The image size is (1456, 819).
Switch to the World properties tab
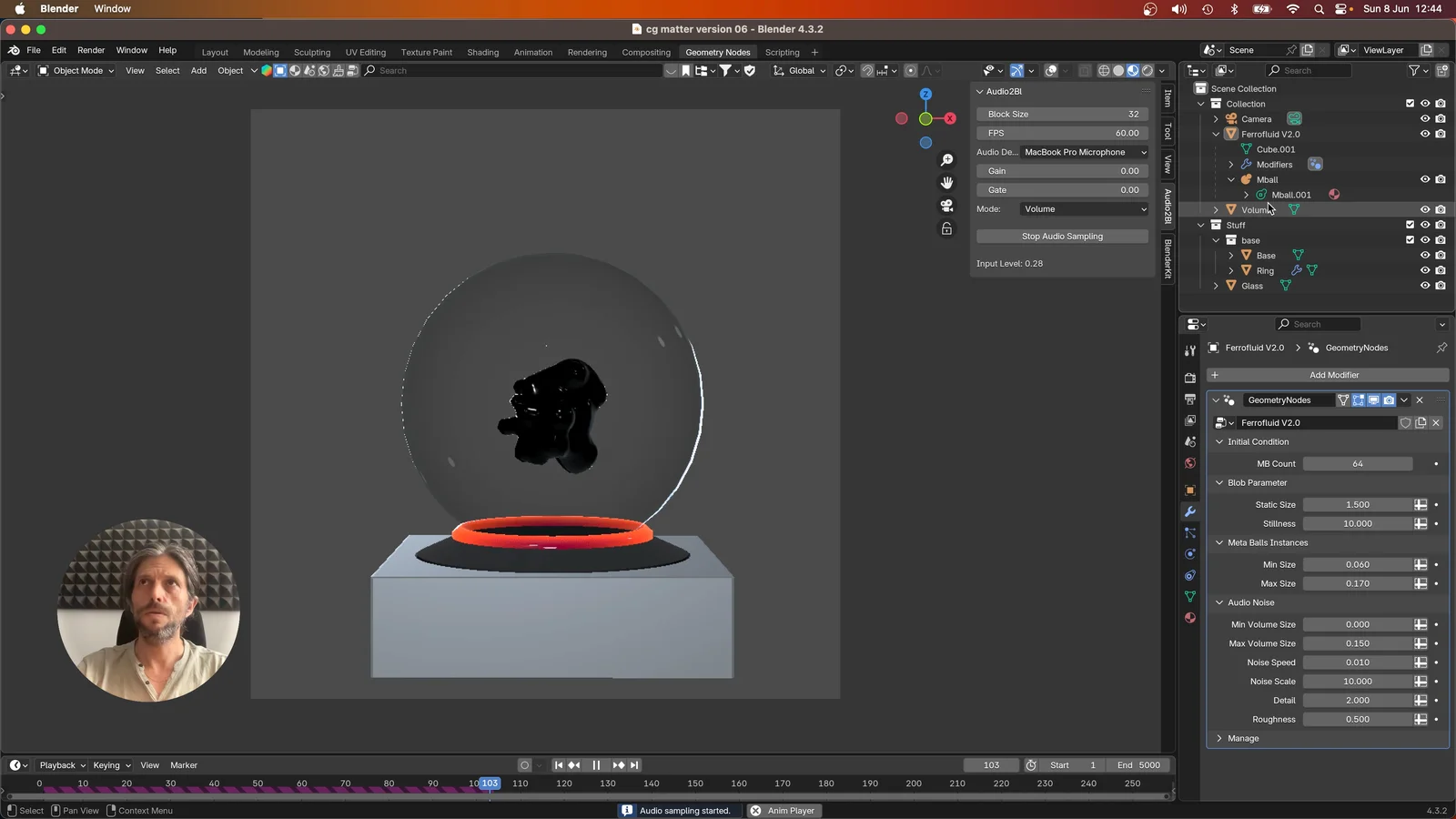pos(1190,463)
